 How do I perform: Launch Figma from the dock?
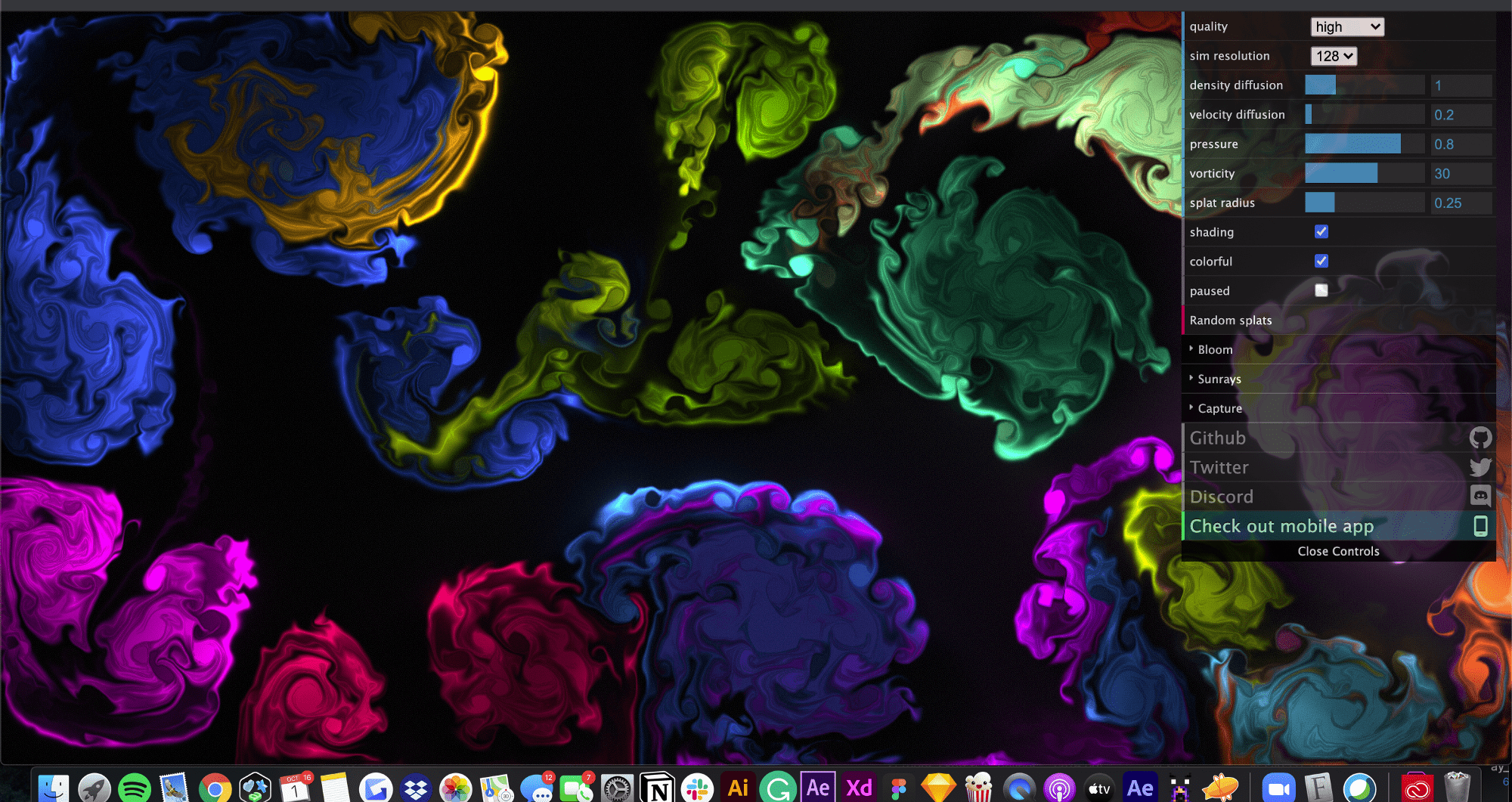(x=899, y=788)
